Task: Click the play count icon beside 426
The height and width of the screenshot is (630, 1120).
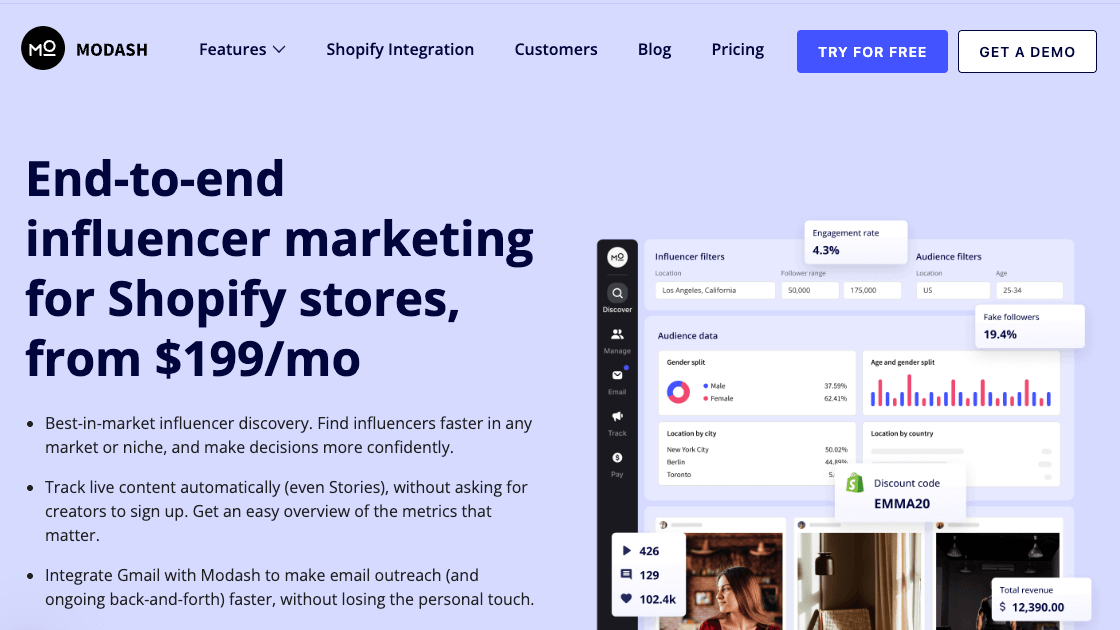Action: (626, 551)
